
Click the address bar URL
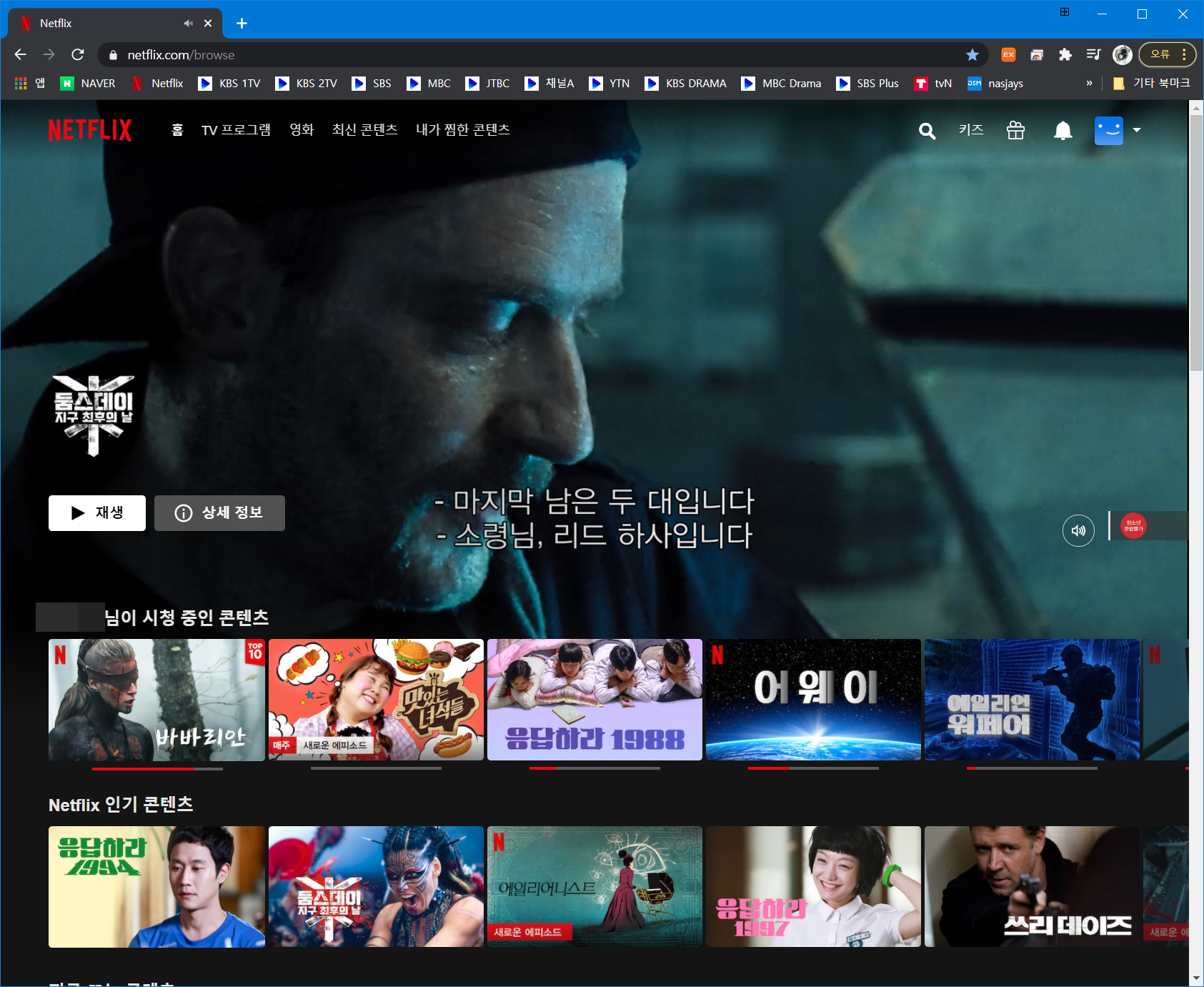click(x=181, y=54)
